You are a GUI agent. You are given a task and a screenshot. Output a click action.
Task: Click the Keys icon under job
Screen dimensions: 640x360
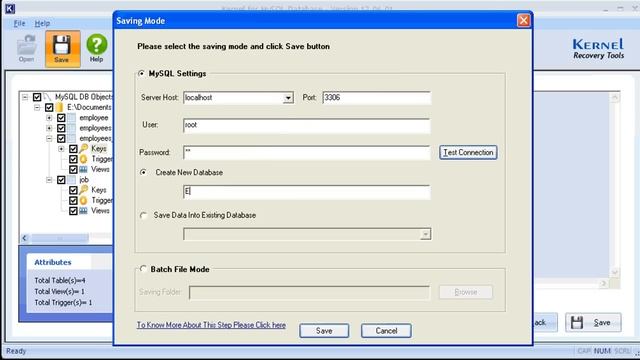point(84,190)
